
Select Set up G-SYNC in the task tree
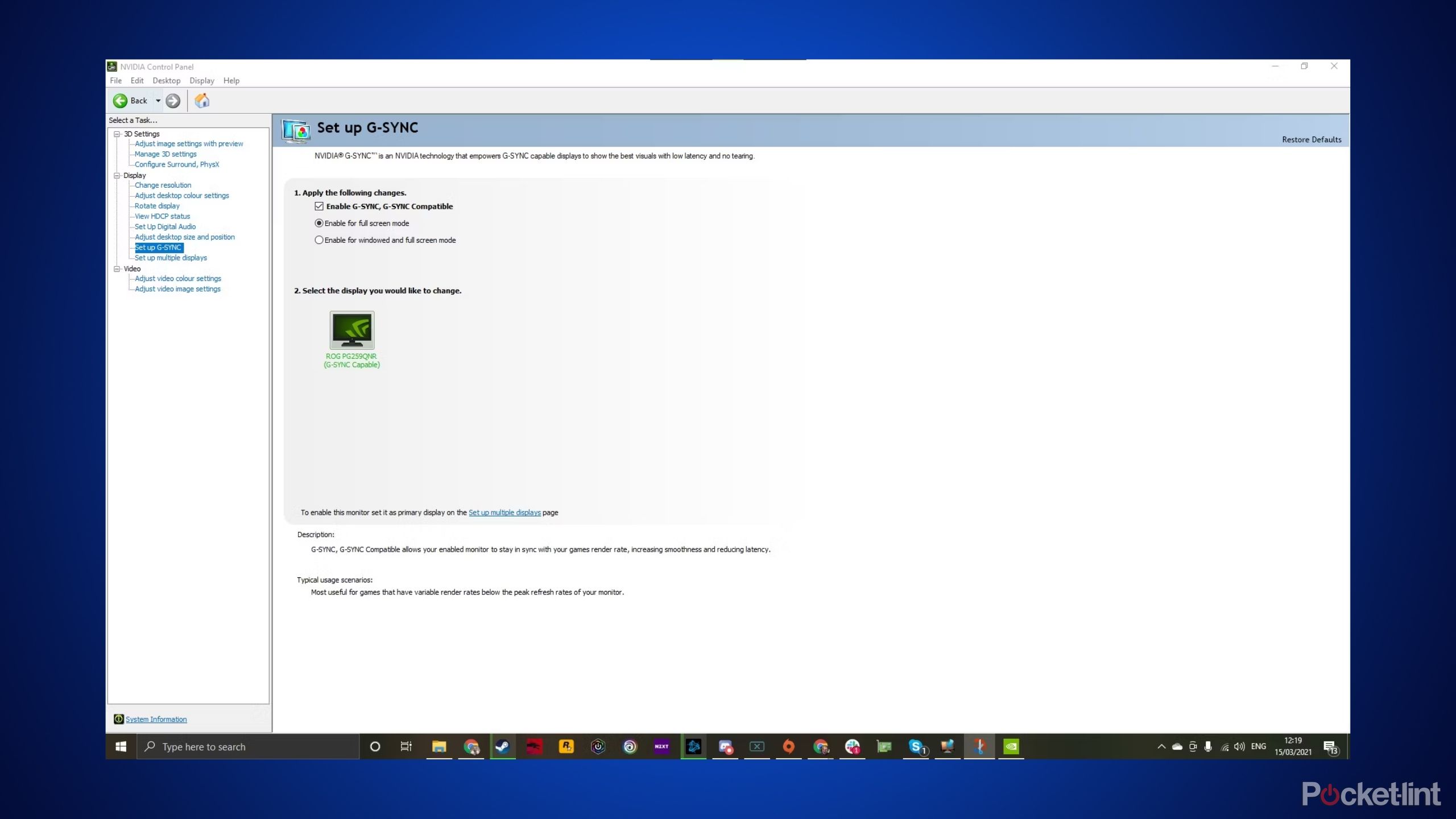[x=159, y=247]
